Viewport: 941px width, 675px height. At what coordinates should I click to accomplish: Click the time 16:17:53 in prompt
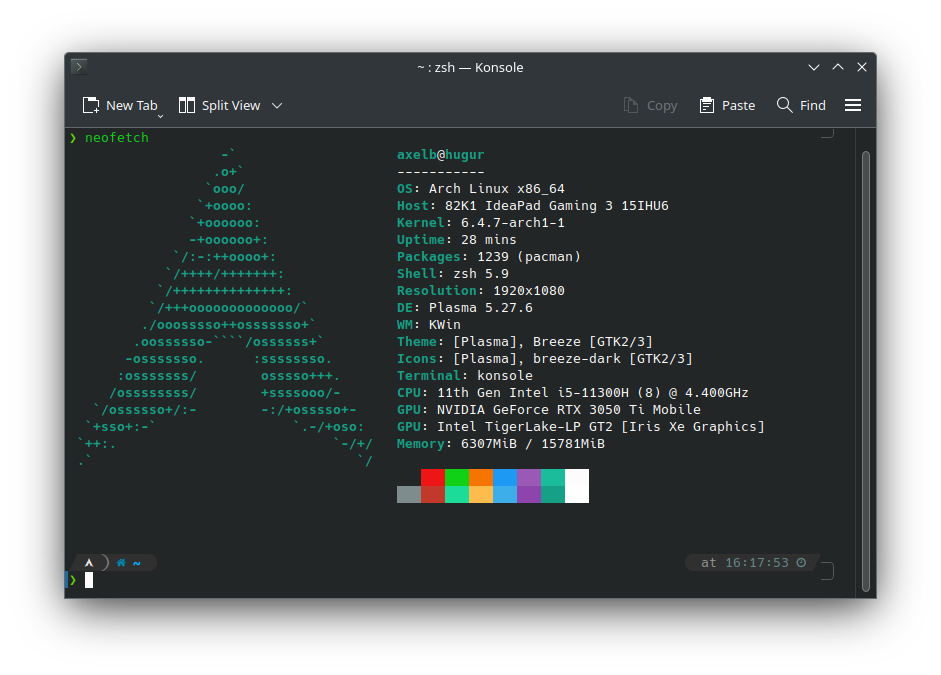coord(757,563)
